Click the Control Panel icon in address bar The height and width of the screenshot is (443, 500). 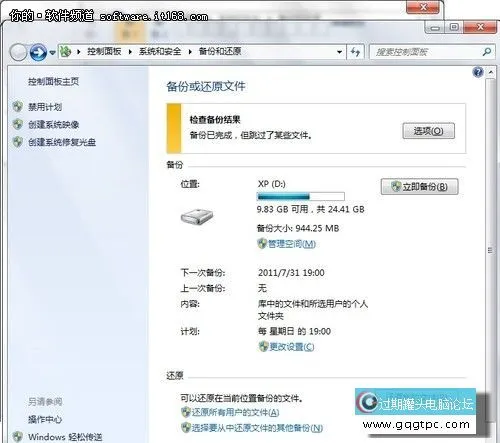(x=65, y=51)
